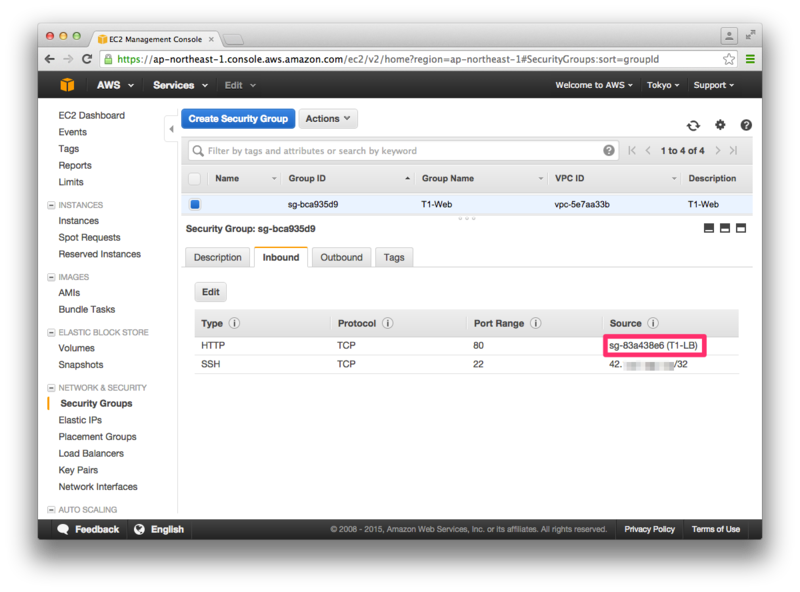Open Instances in the sidebar
Screen dimensions: 800x592
pyautogui.click(x=79, y=221)
